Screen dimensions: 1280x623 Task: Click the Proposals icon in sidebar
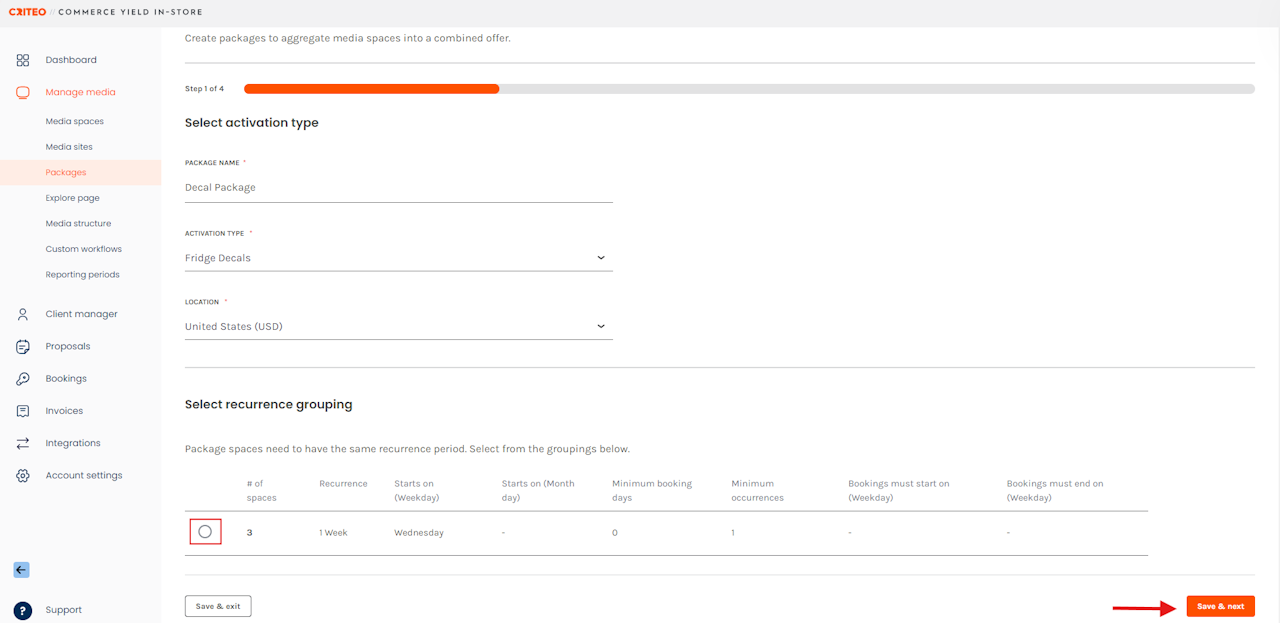click(x=23, y=346)
